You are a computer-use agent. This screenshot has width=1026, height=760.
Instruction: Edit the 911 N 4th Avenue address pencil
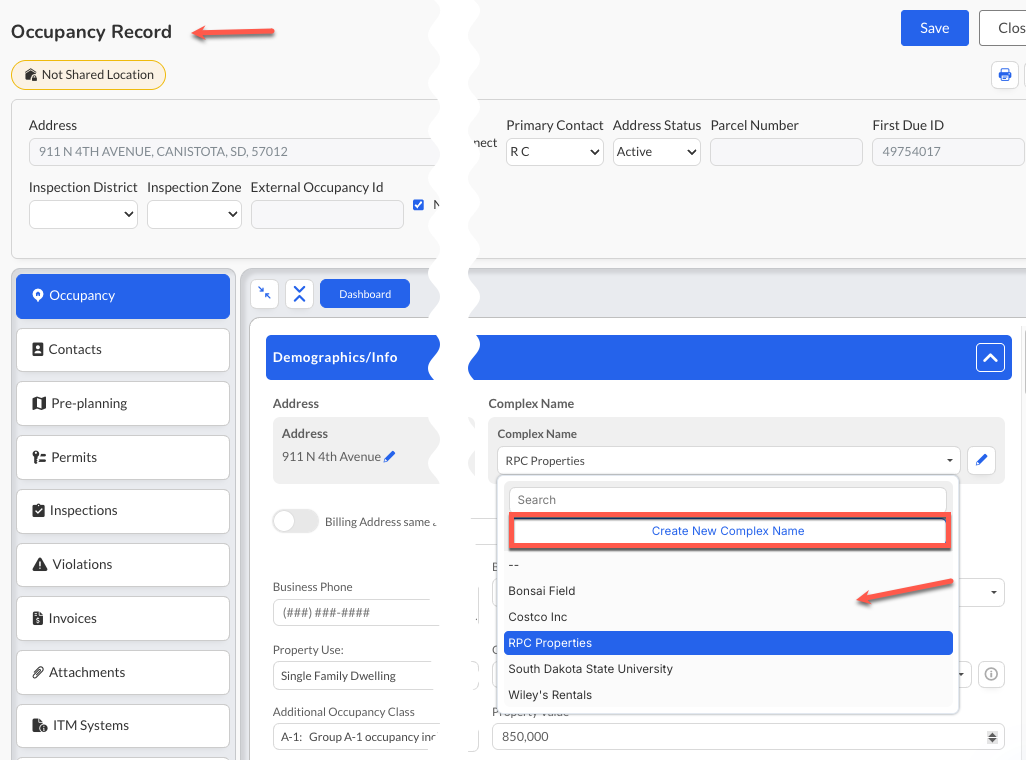(389, 457)
